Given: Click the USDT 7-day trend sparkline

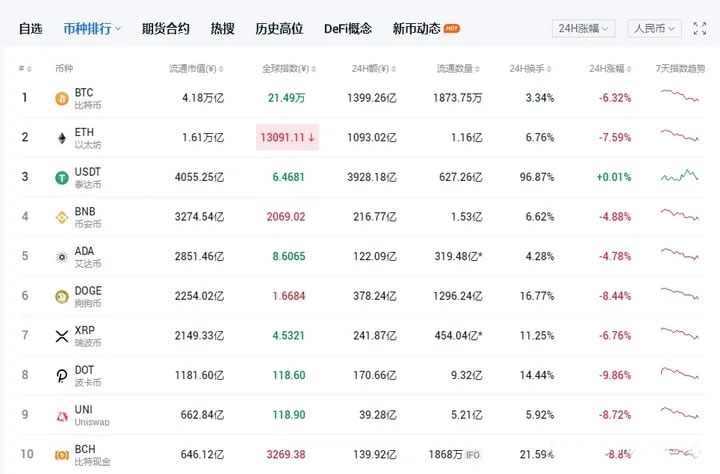Looking at the screenshot, I should pos(678,177).
